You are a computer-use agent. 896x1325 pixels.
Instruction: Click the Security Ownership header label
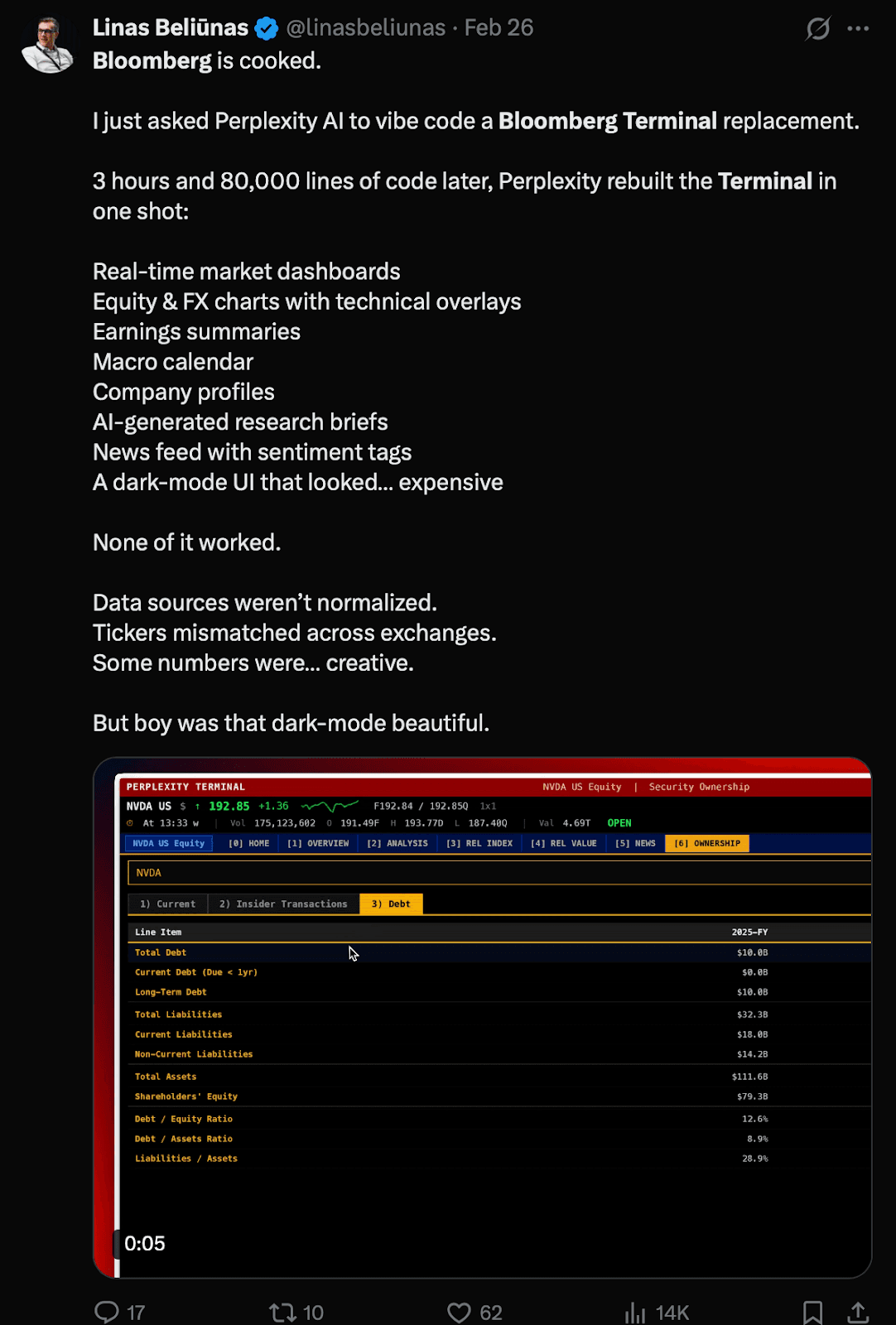coord(699,787)
